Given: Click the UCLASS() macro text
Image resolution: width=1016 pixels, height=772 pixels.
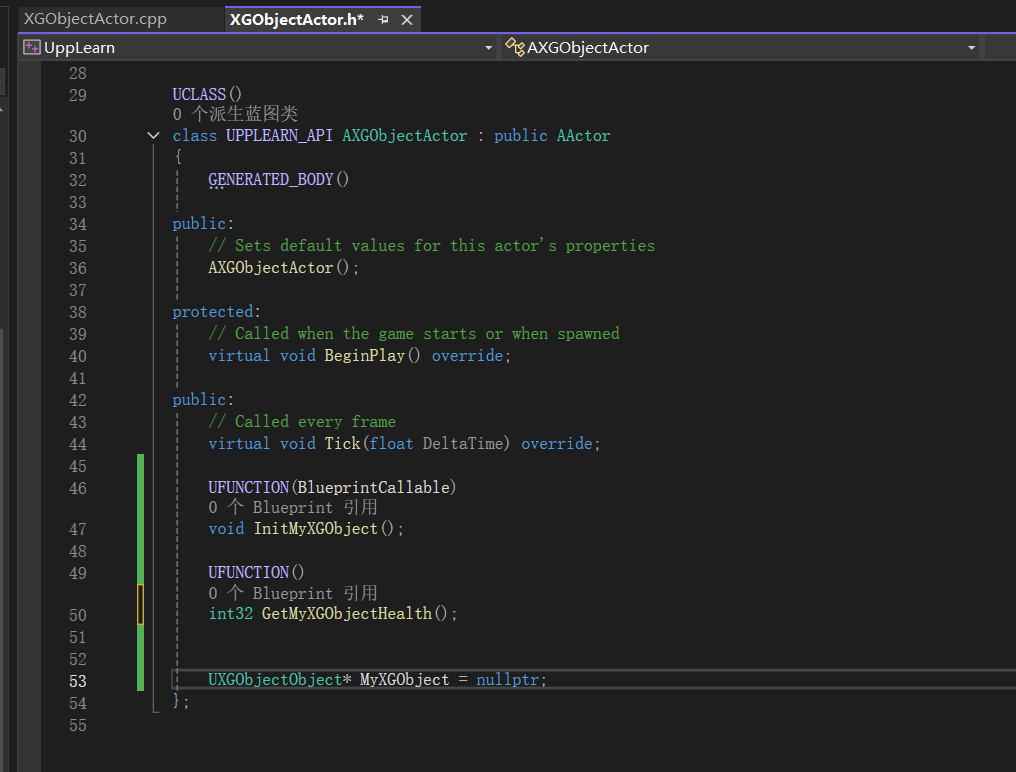Looking at the screenshot, I should click(207, 94).
